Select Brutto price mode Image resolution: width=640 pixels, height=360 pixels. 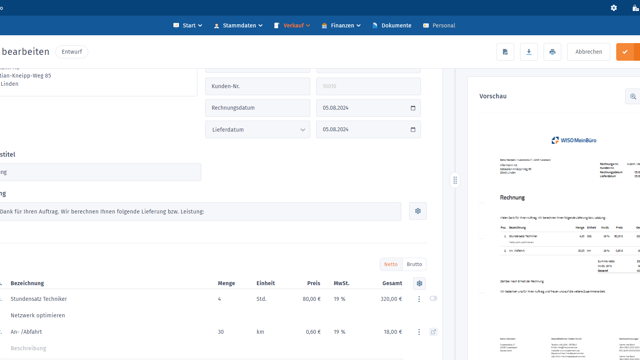(x=414, y=264)
